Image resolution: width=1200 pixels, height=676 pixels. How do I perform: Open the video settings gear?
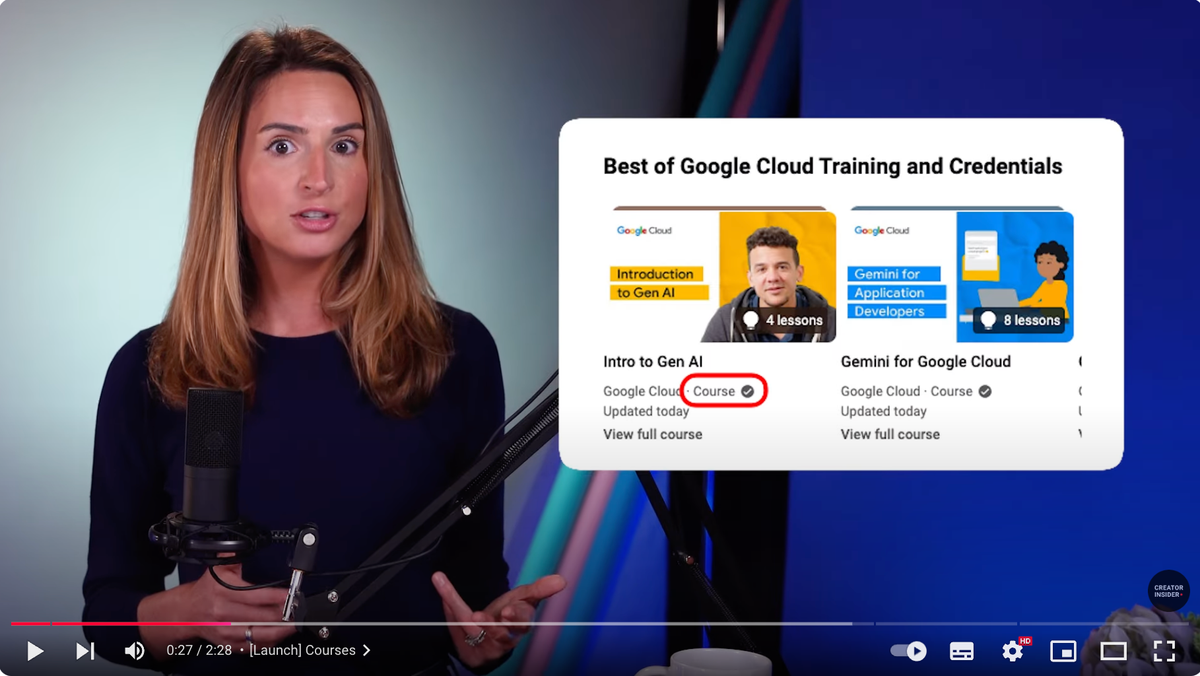[1012, 651]
